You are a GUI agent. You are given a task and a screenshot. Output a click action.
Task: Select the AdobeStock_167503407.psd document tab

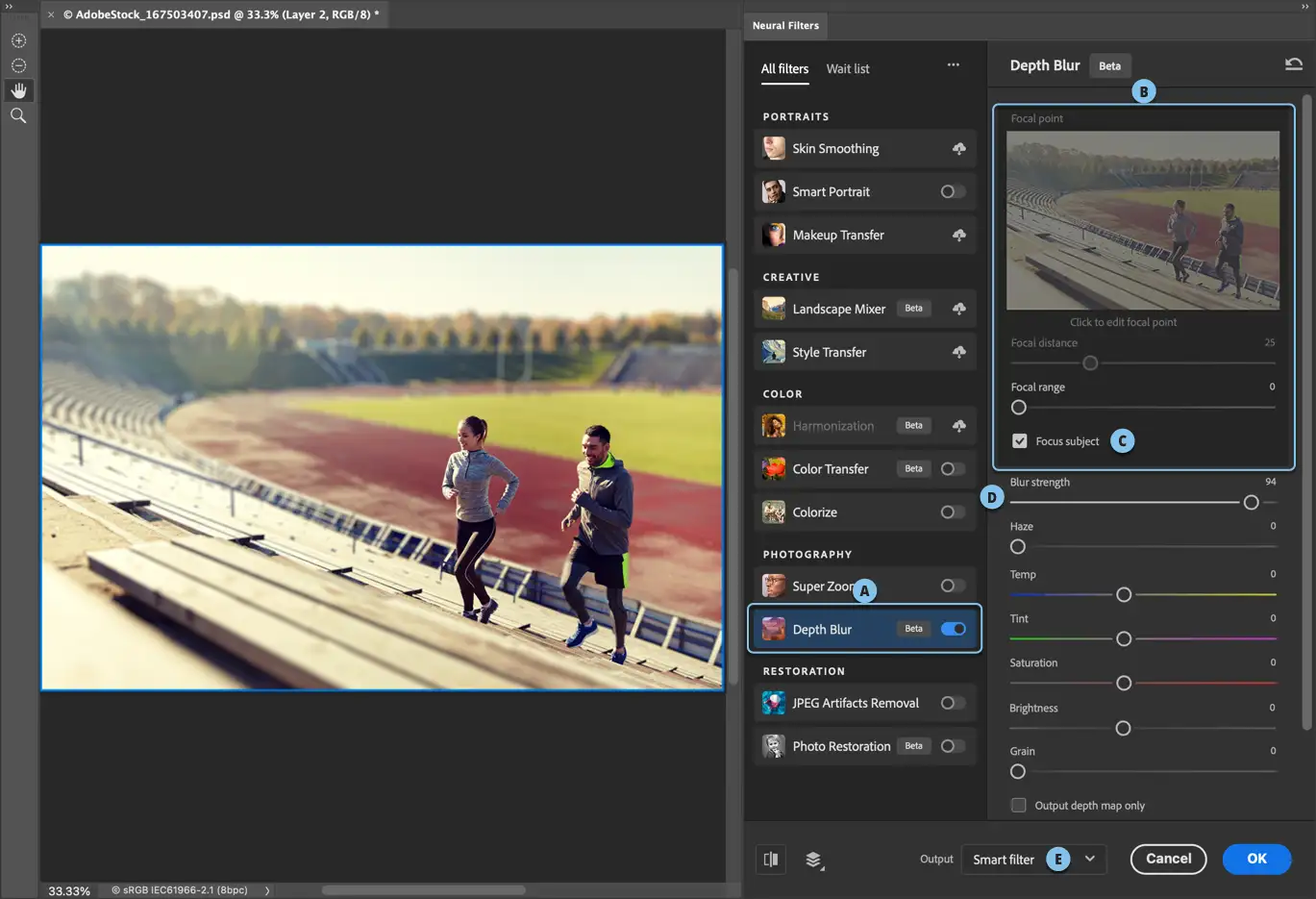click(221, 14)
